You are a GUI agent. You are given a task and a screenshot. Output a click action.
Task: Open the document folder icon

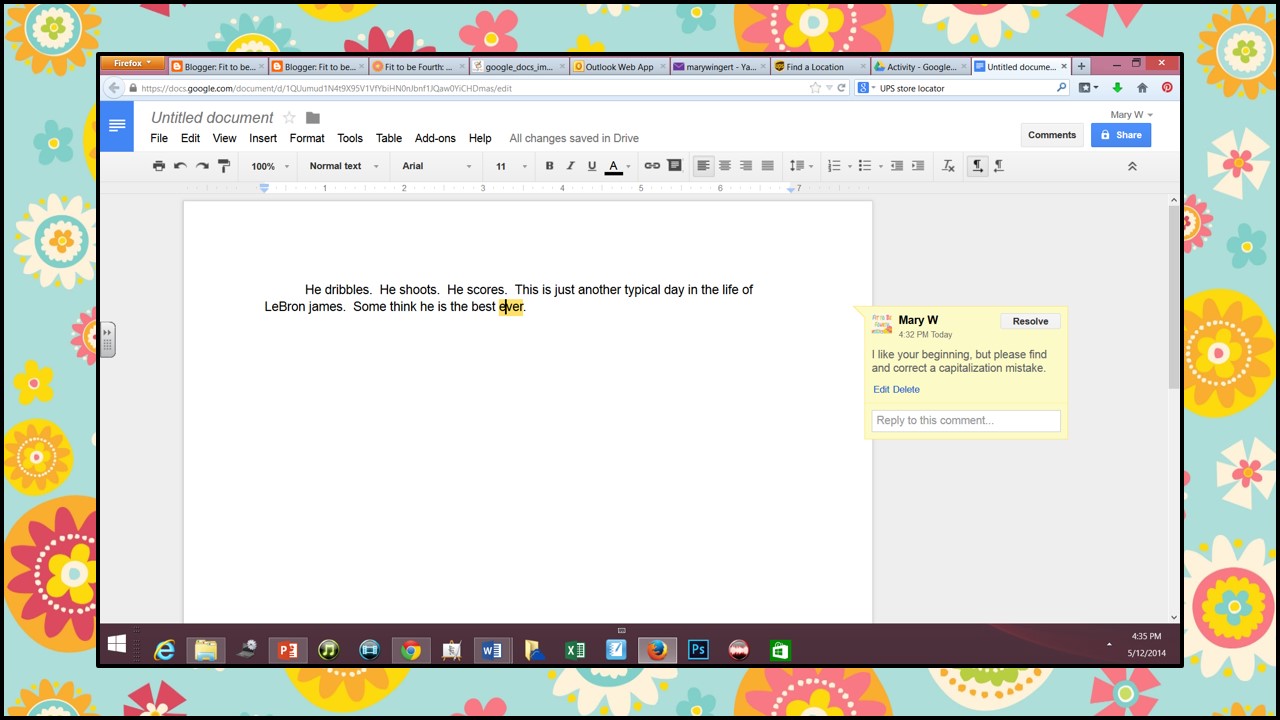click(313, 118)
